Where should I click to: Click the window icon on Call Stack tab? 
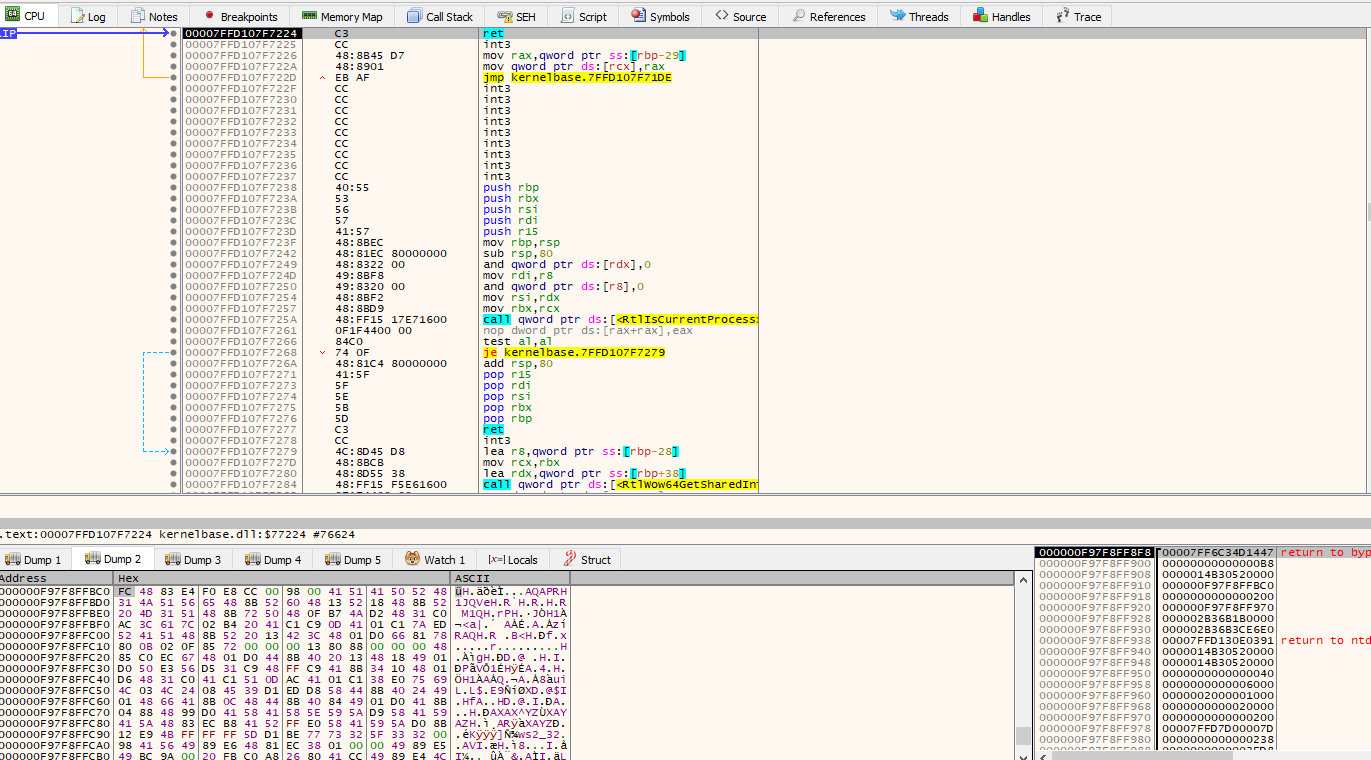(x=415, y=16)
